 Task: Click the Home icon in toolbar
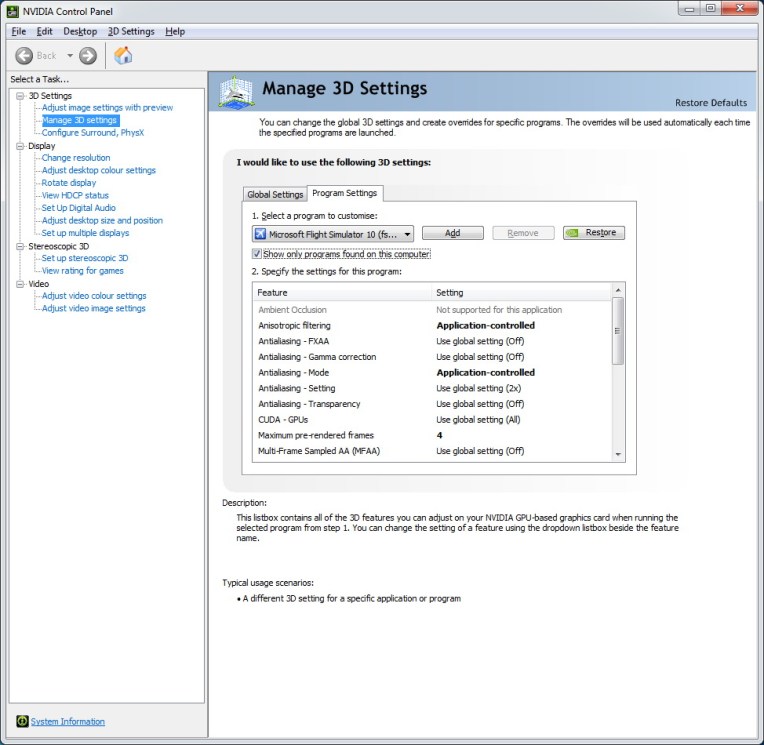point(123,56)
